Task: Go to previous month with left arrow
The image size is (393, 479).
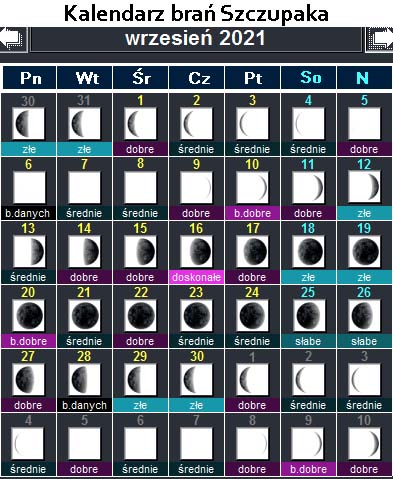Action: click(x=13, y=40)
